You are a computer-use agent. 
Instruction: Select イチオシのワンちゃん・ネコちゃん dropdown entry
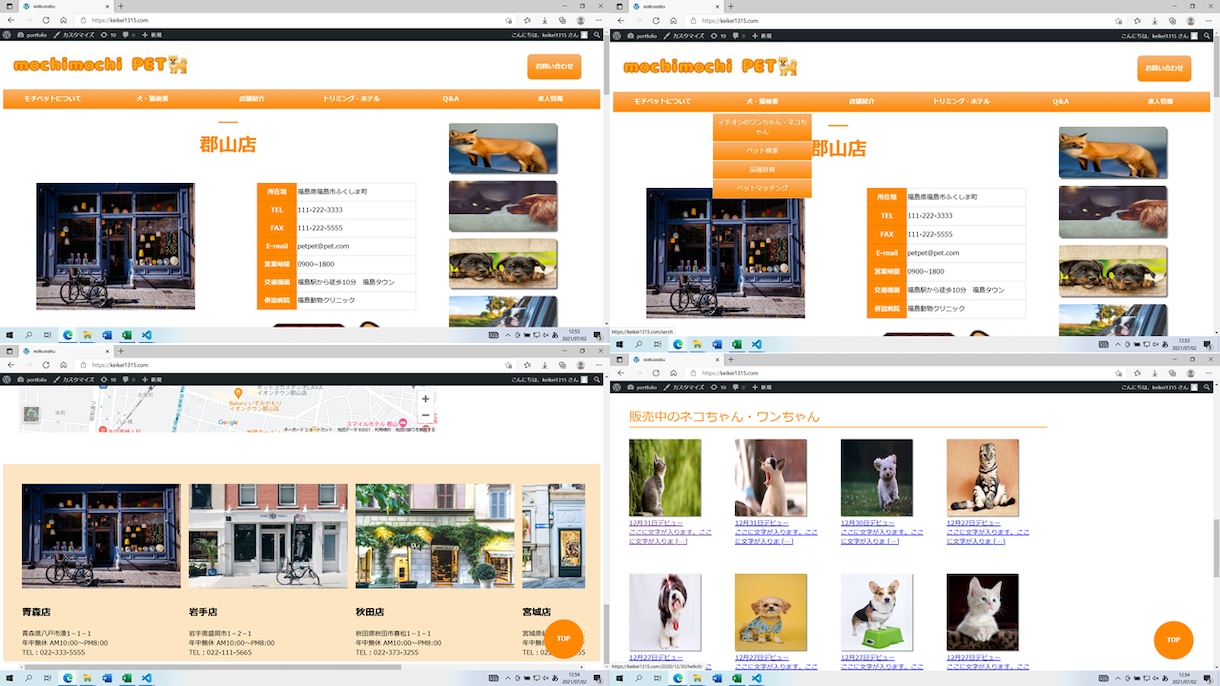pos(762,127)
